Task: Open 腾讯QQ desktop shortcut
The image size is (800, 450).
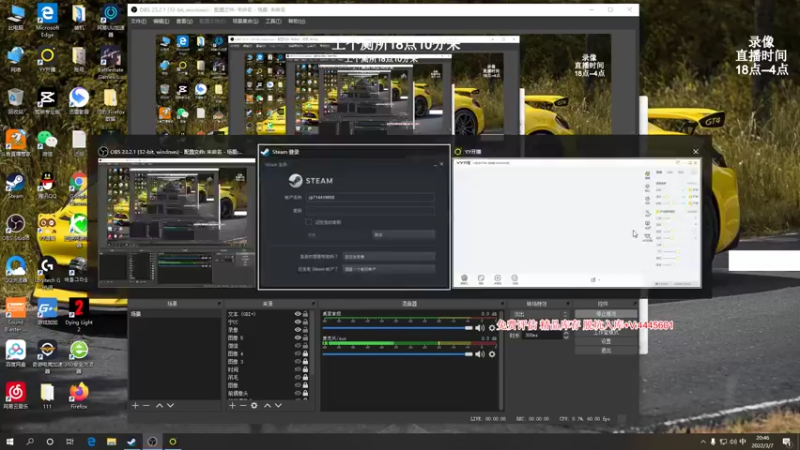Action: (47, 186)
